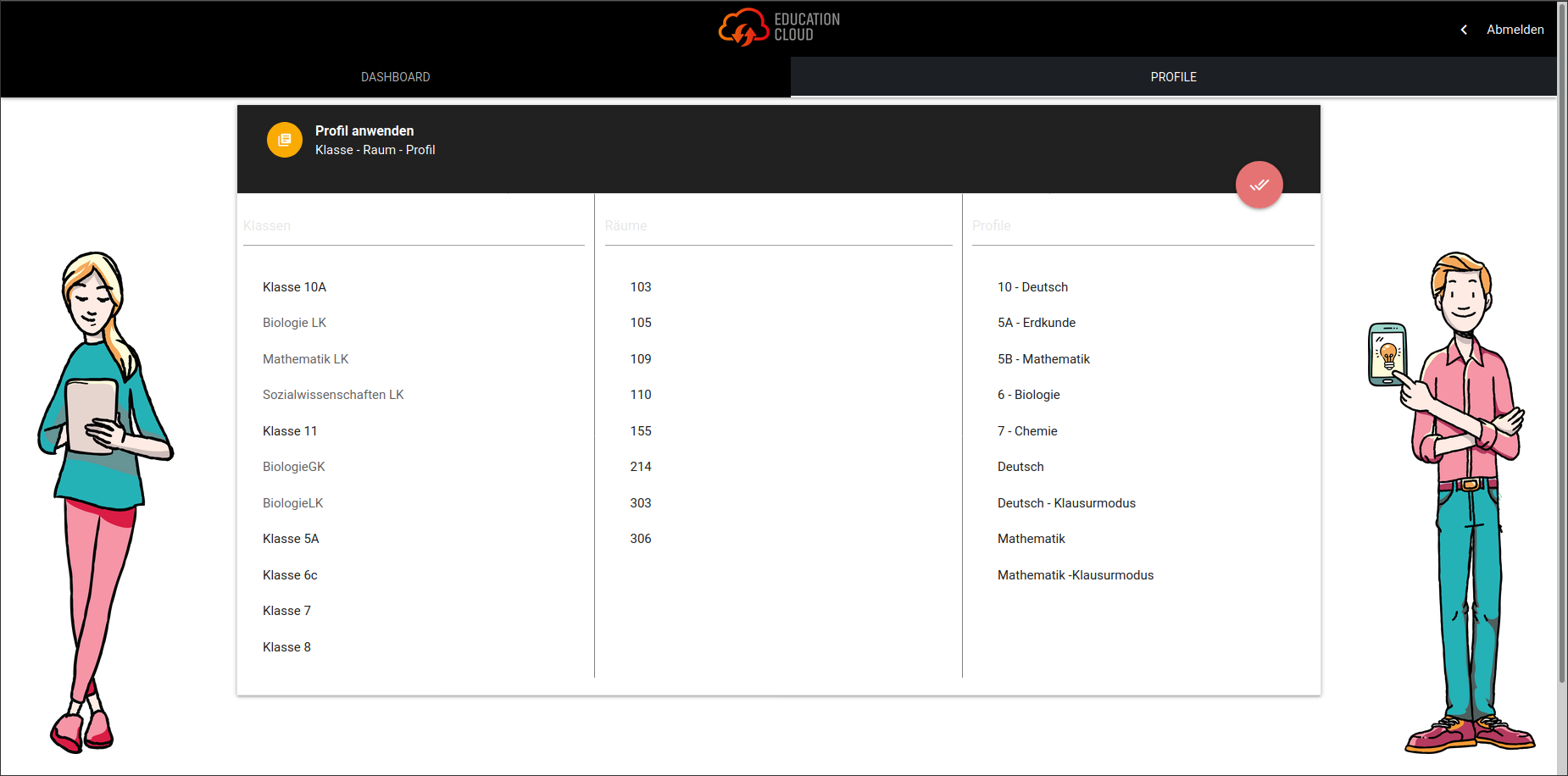Select the 5A - Erdkunde profile

[x=1036, y=322]
